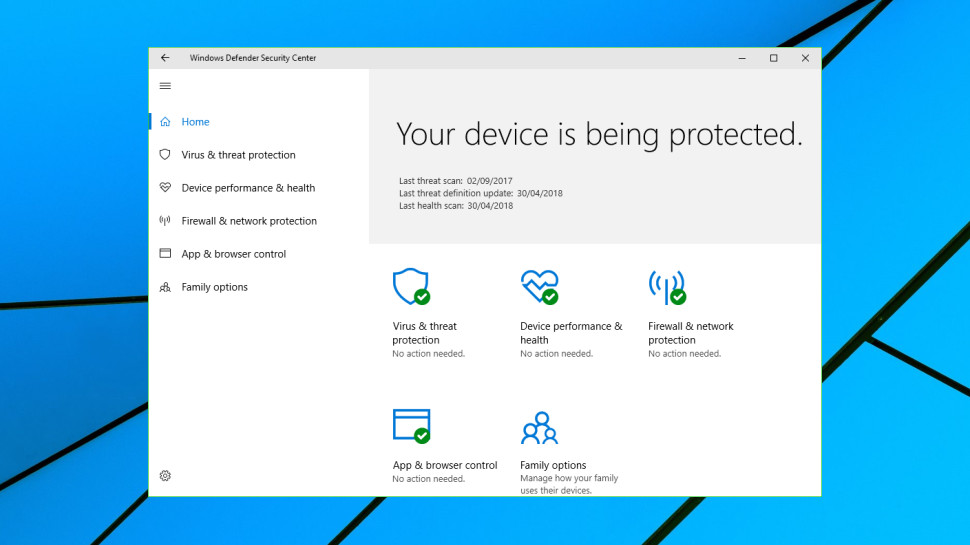Viewport: 970px width, 545px height.
Task: Click the Home house icon in sidebar
Action: (165, 122)
